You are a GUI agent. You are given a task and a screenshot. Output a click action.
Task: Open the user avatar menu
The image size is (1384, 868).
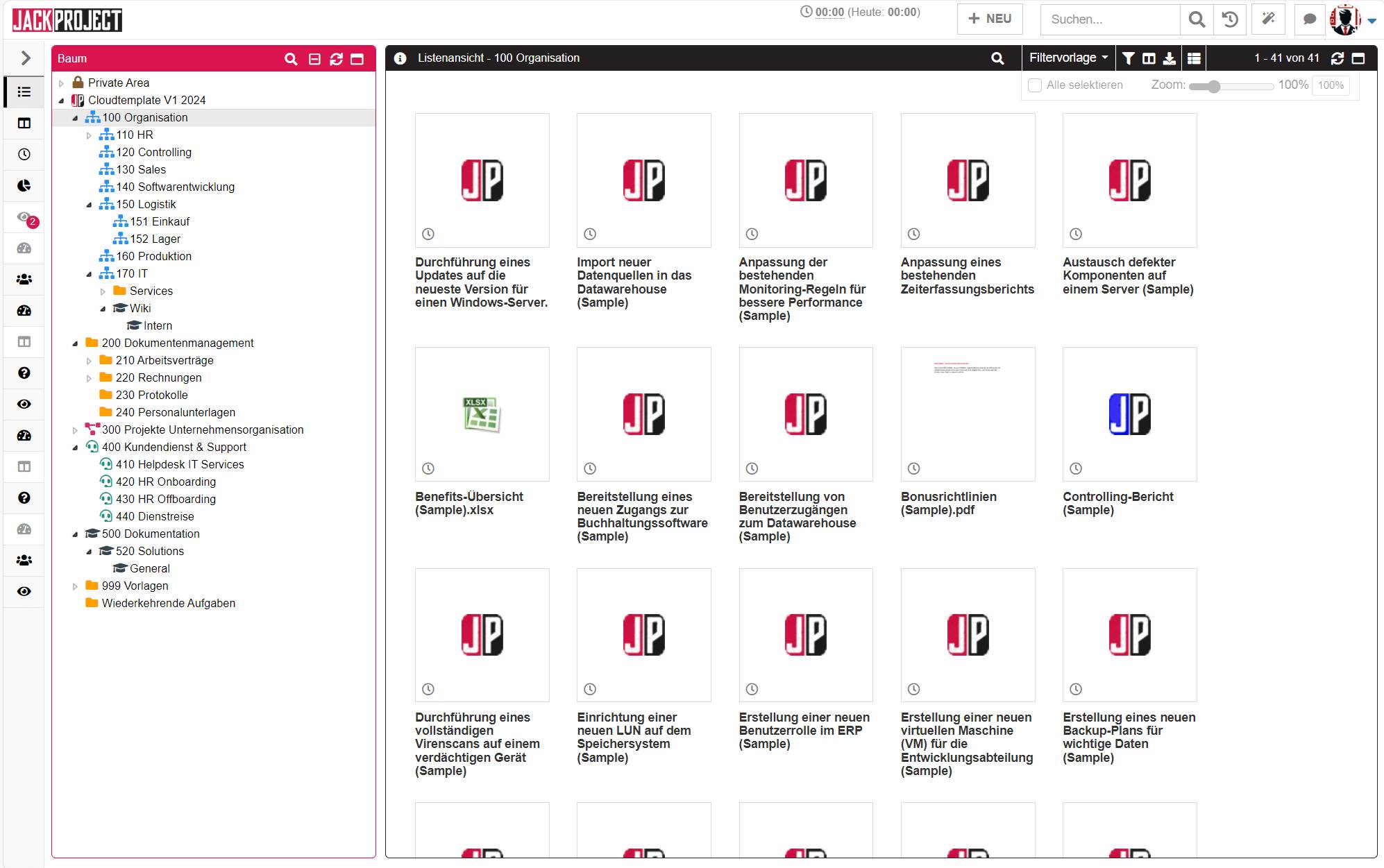[1352, 19]
